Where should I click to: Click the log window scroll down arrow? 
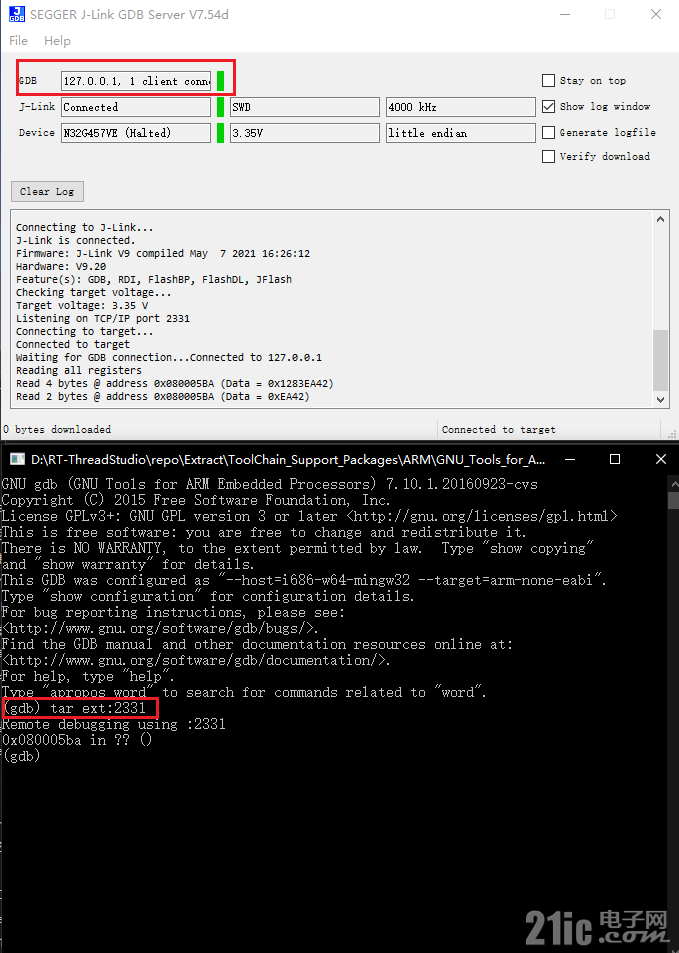click(x=660, y=399)
